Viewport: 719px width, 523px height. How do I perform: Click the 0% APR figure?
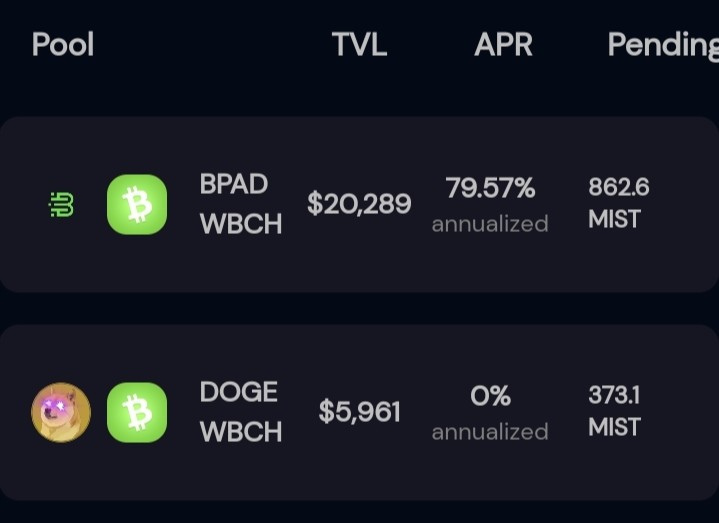490,396
